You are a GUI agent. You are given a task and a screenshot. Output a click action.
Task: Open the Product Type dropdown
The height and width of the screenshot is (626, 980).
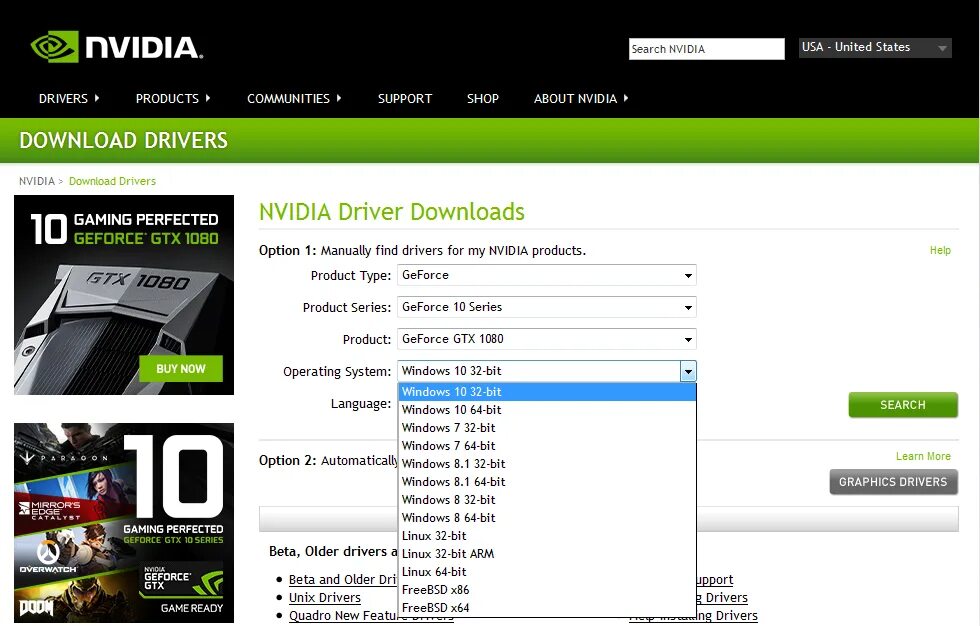(547, 276)
